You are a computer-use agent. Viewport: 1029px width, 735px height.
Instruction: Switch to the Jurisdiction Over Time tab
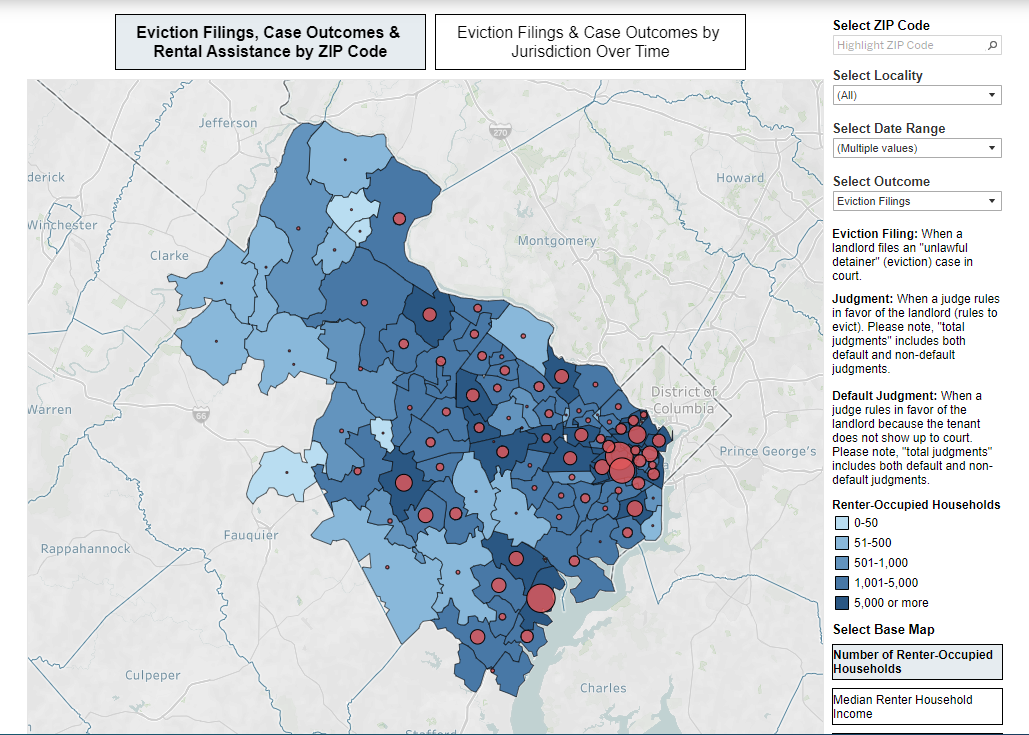590,42
